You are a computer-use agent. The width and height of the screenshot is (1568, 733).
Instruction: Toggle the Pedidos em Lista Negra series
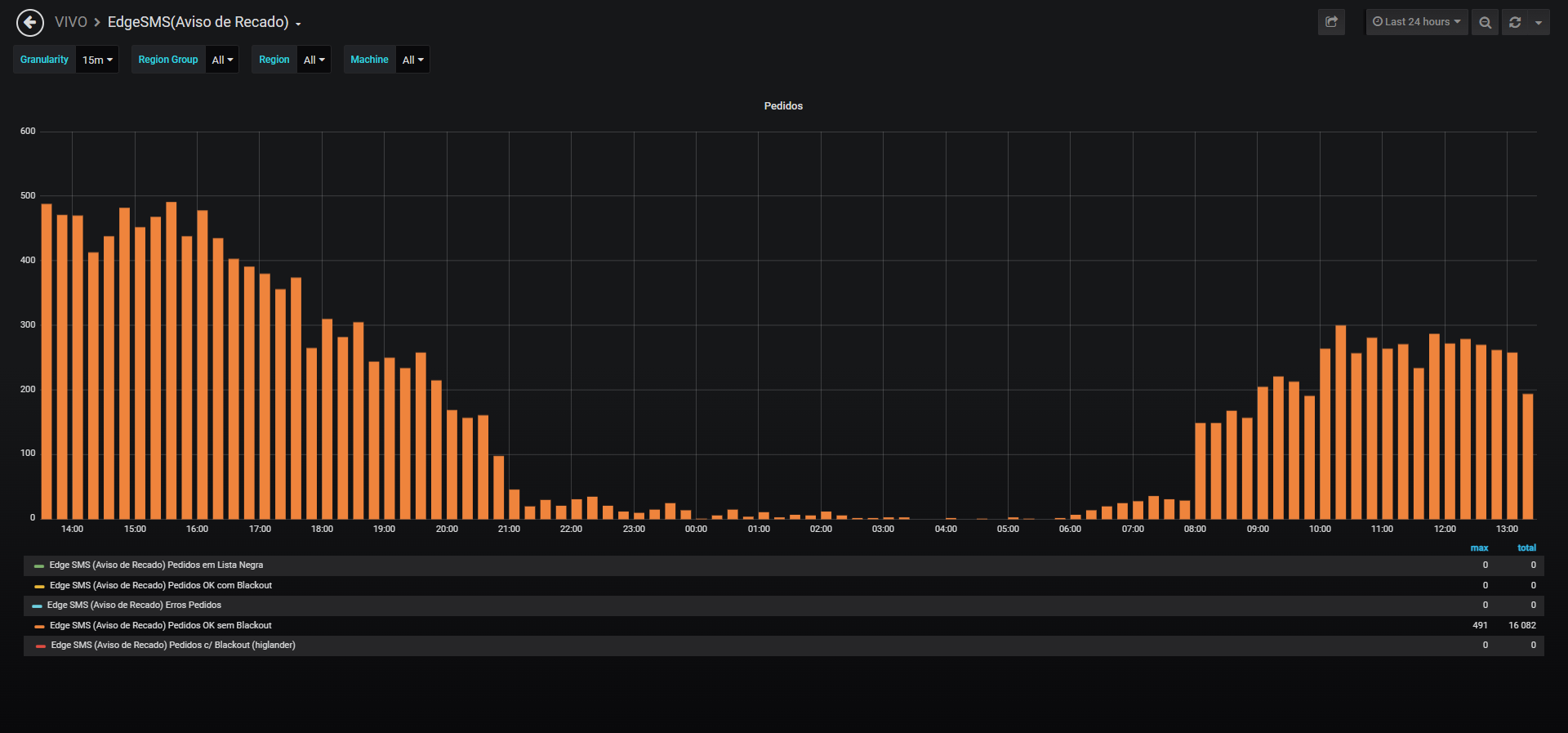tap(156, 565)
